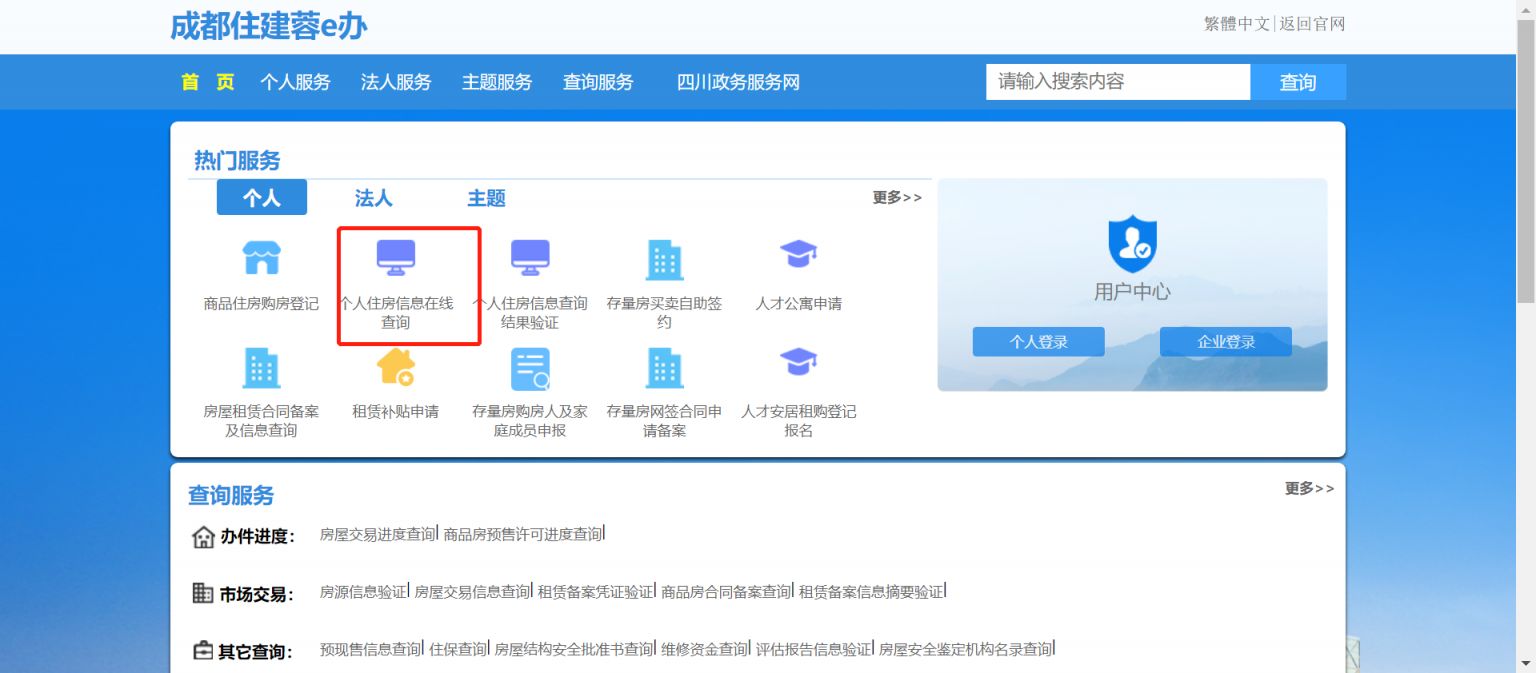Switch to the 法人 services tab
Image resolution: width=1536 pixels, height=673 pixels.
pyautogui.click(x=372, y=197)
